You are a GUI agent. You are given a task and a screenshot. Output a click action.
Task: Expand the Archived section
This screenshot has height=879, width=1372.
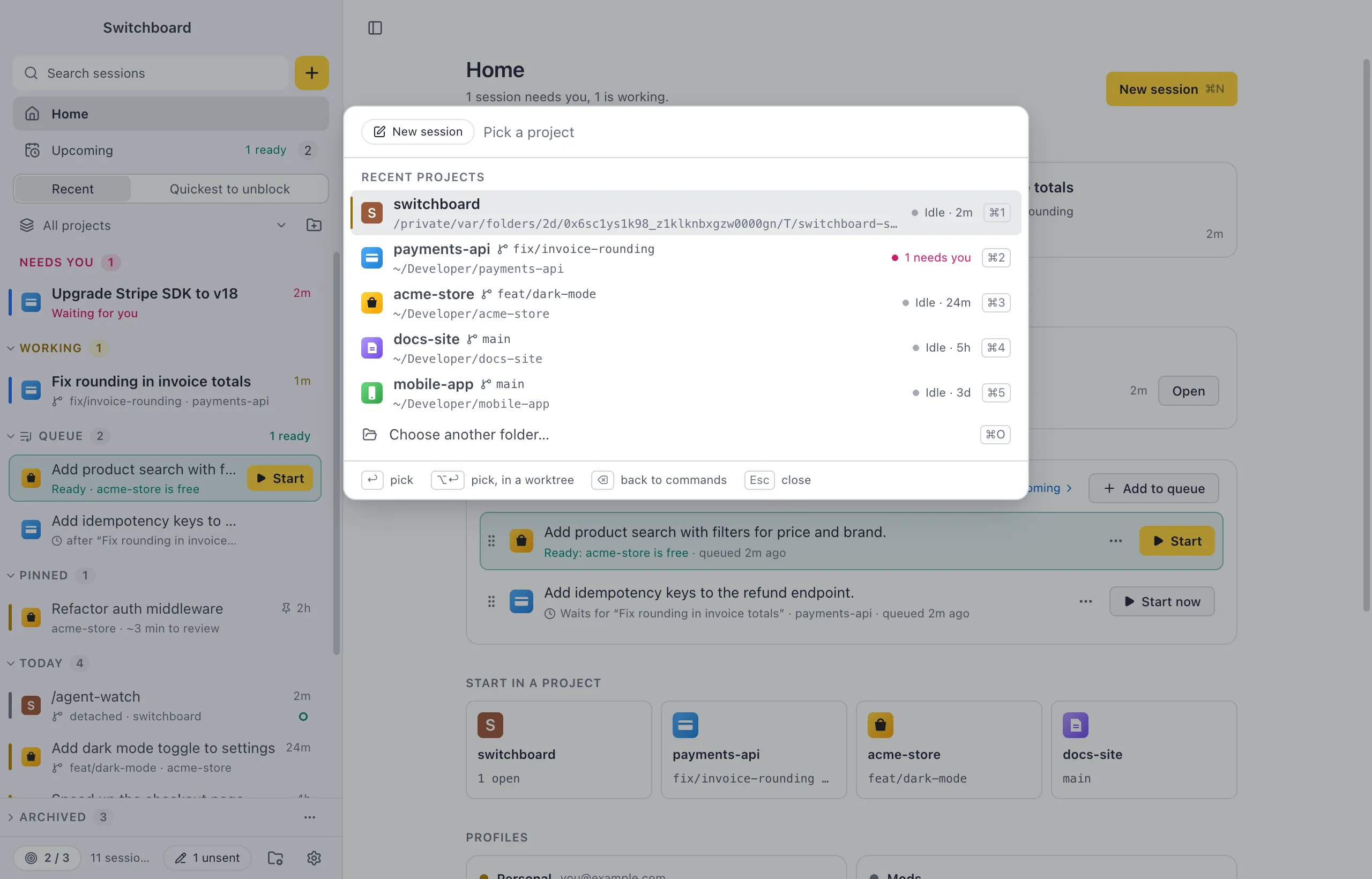(11, 817)
